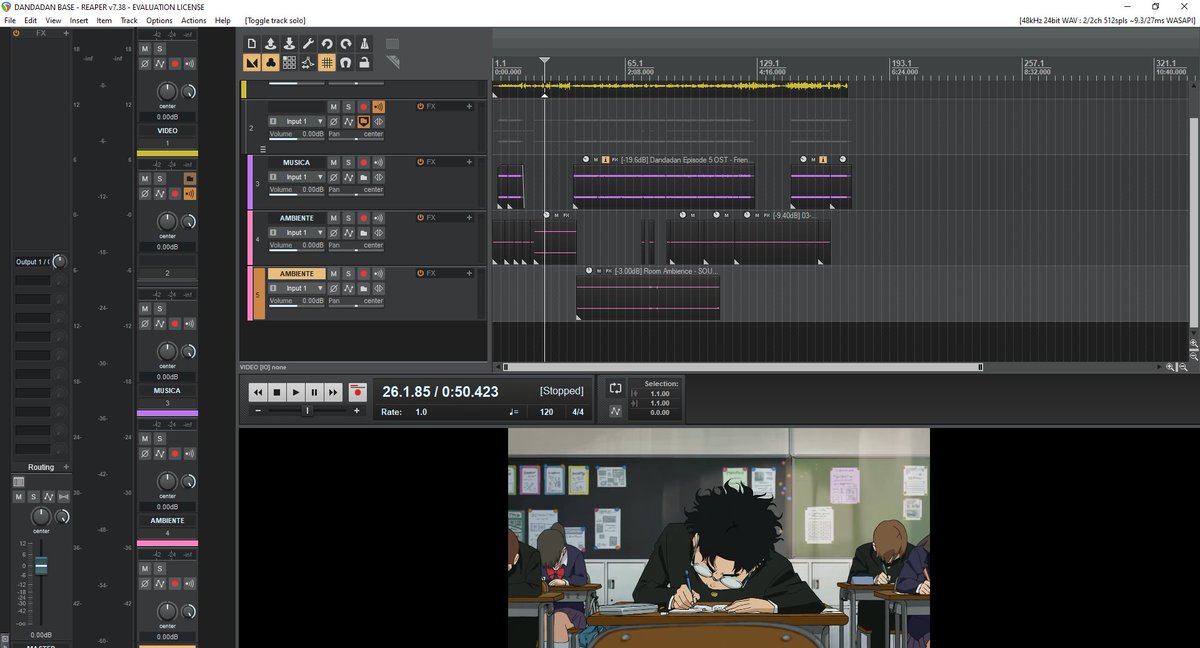Screen dimensions: 1200x648
Task: Click the horizontal timeline scrollbar
Action: pyautogui.click(x=743, y=367)
